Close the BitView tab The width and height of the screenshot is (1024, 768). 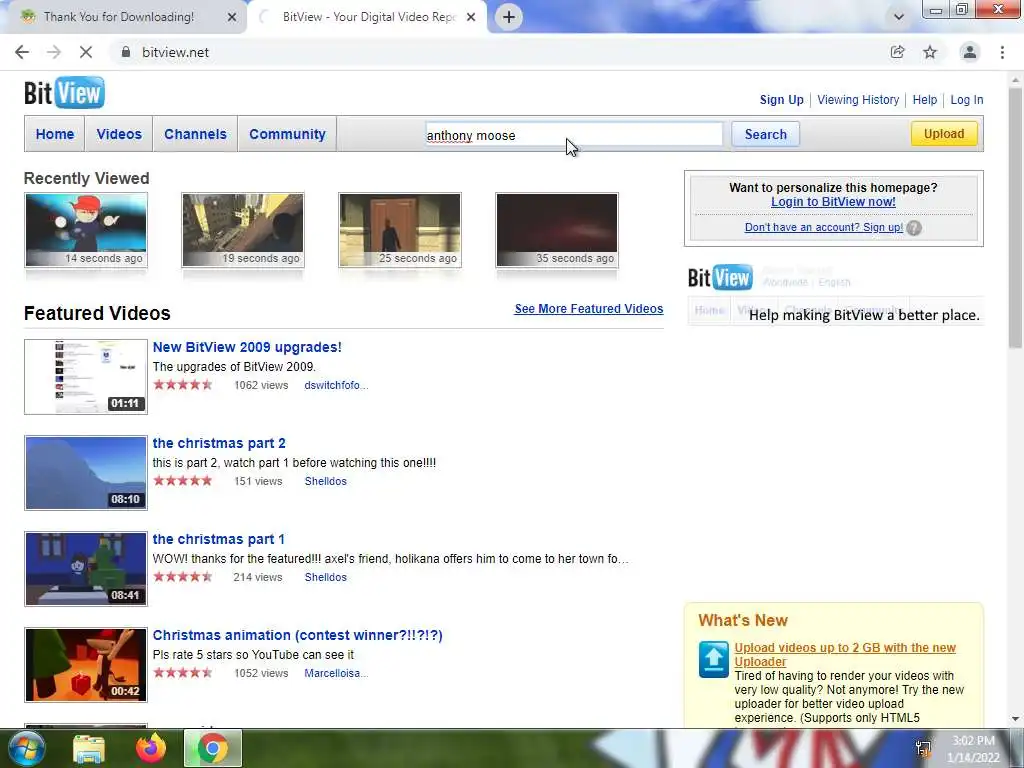[471, 17]
